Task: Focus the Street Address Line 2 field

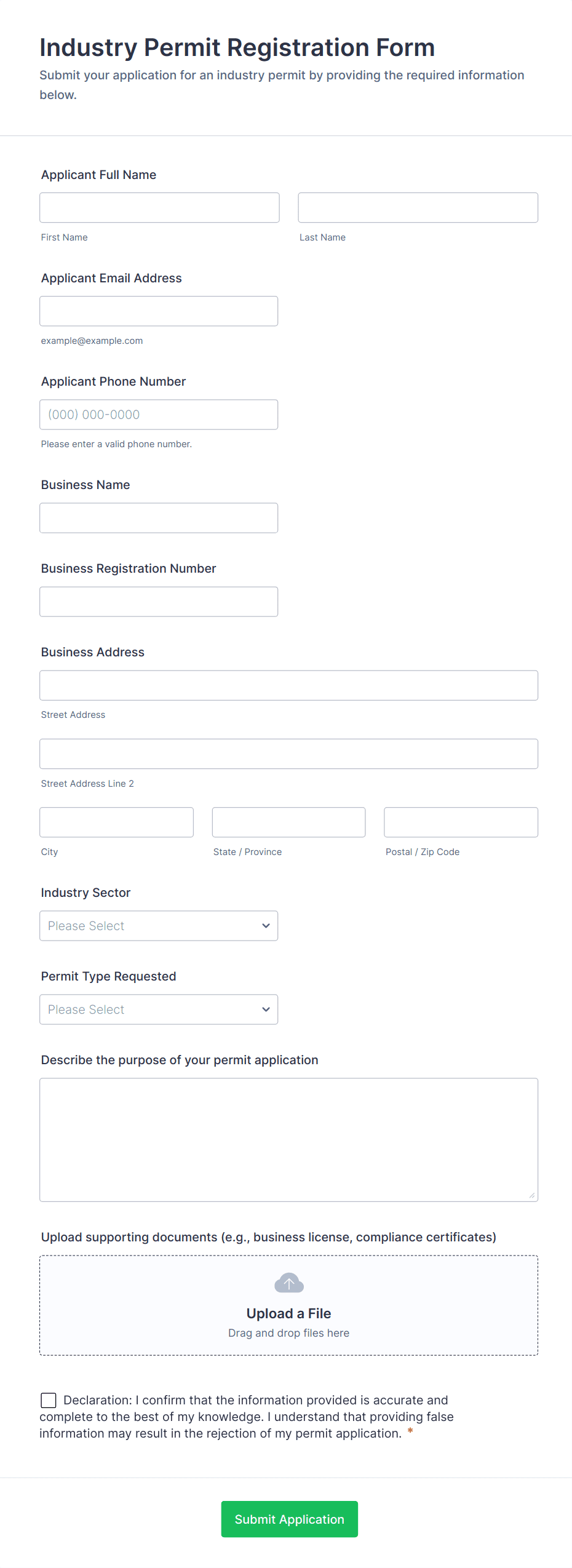Action: pyautogui.click(x=288, y=754)
